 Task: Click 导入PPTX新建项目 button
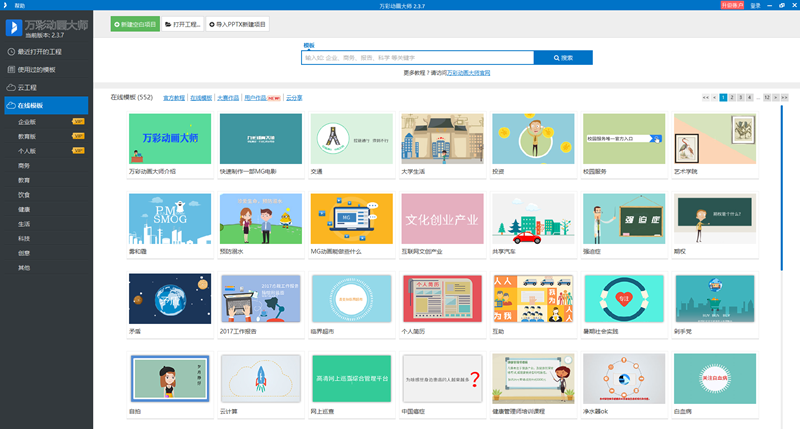click(239, 22)
